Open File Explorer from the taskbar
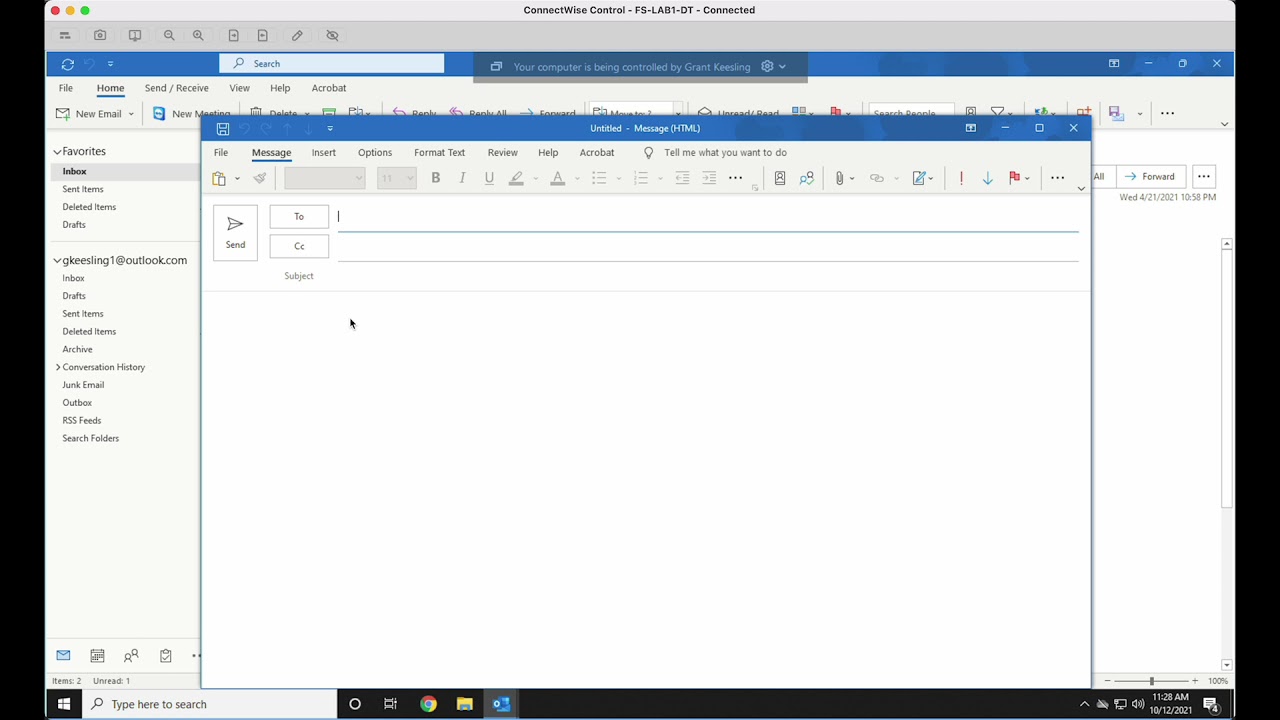The width and height of the screenshot is (1280, 720). pyautogui.click(x=465, y=704)
